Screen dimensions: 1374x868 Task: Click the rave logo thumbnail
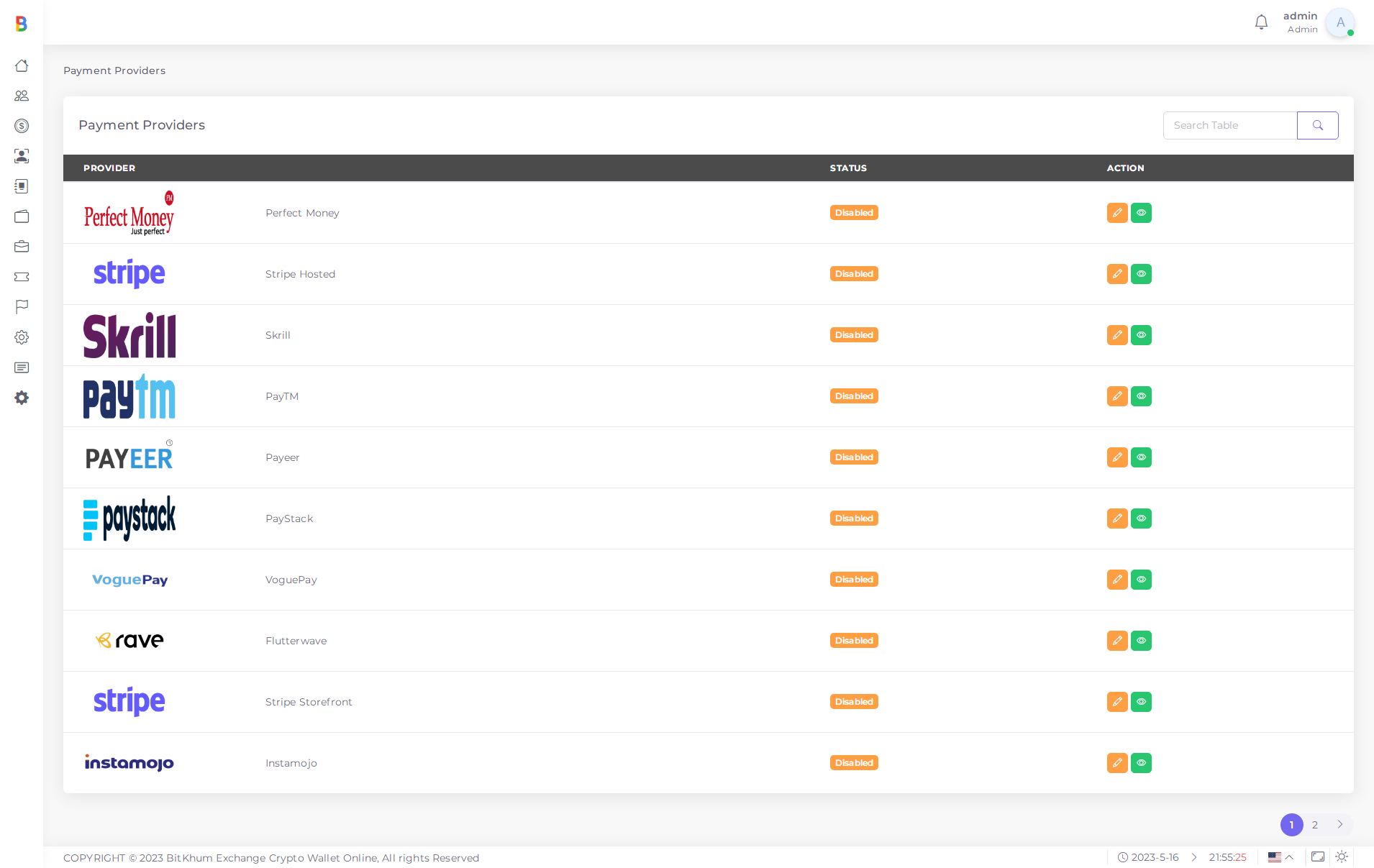(129, 641)
